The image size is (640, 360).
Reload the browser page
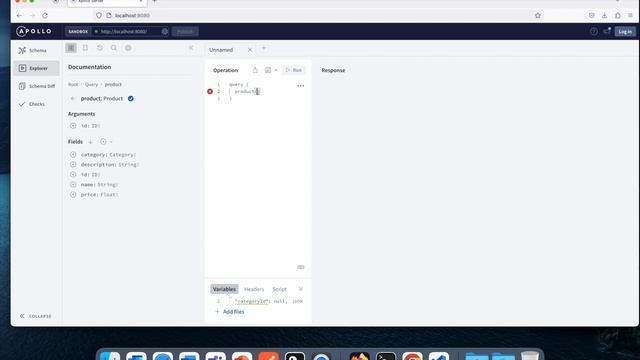point(45,16)
